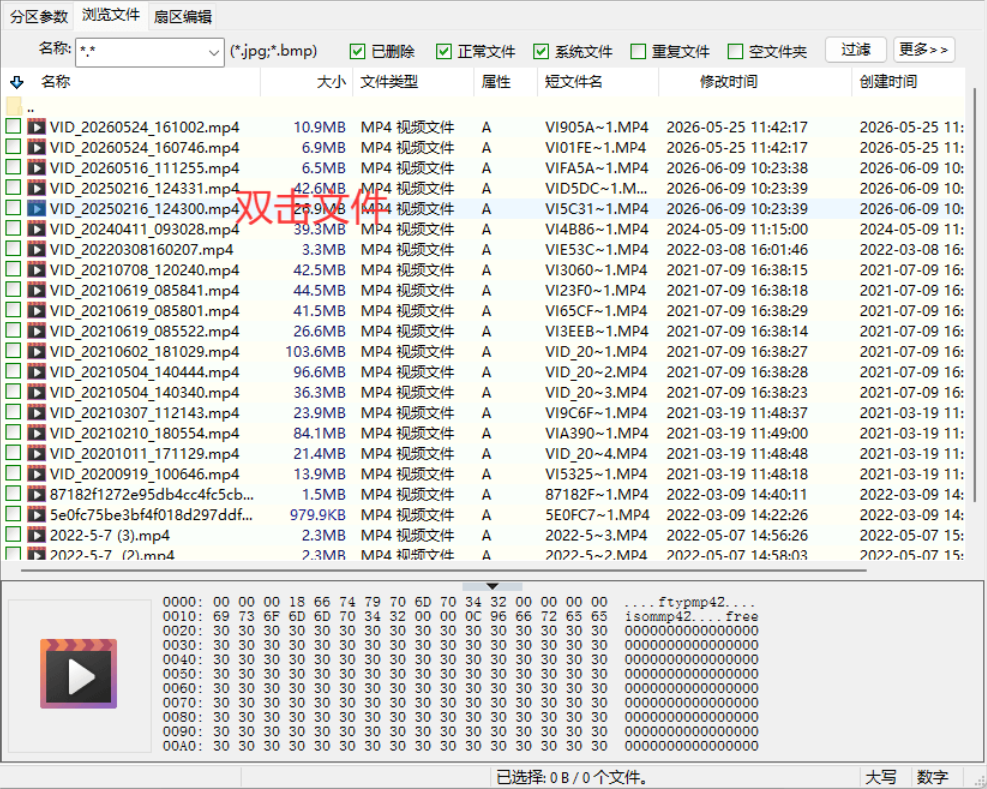Click the video icon beside VID_20210708_120240.mp4
Screen dimensions: 987x789
tap(37, 270)
